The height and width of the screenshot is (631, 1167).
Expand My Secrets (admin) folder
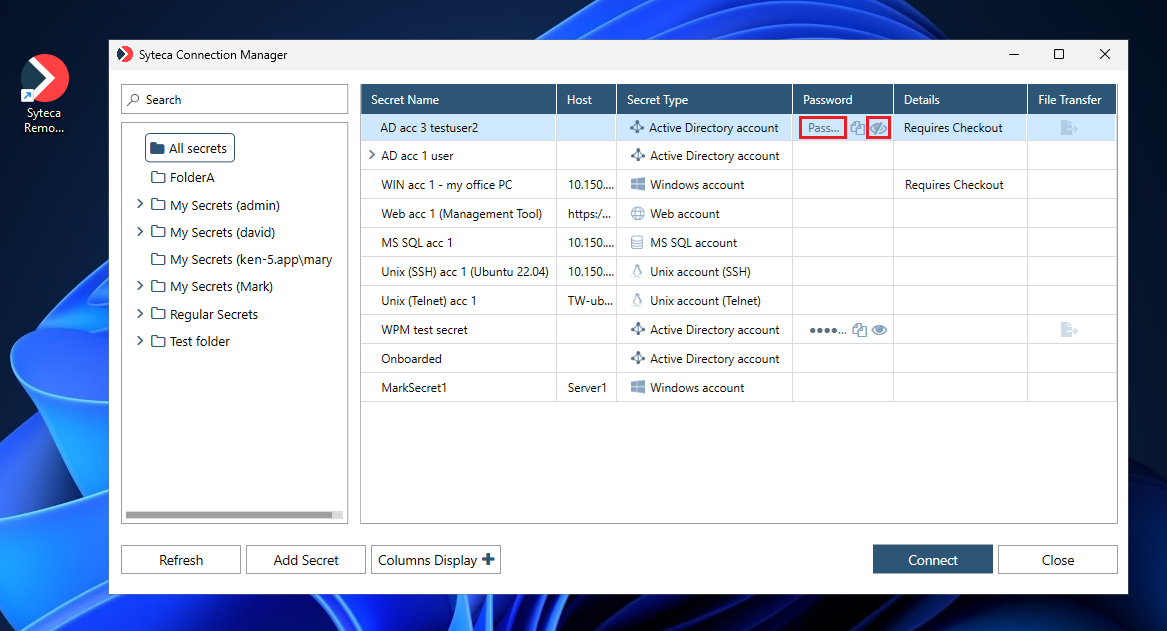pyautogui.click(x=139, y=205)
